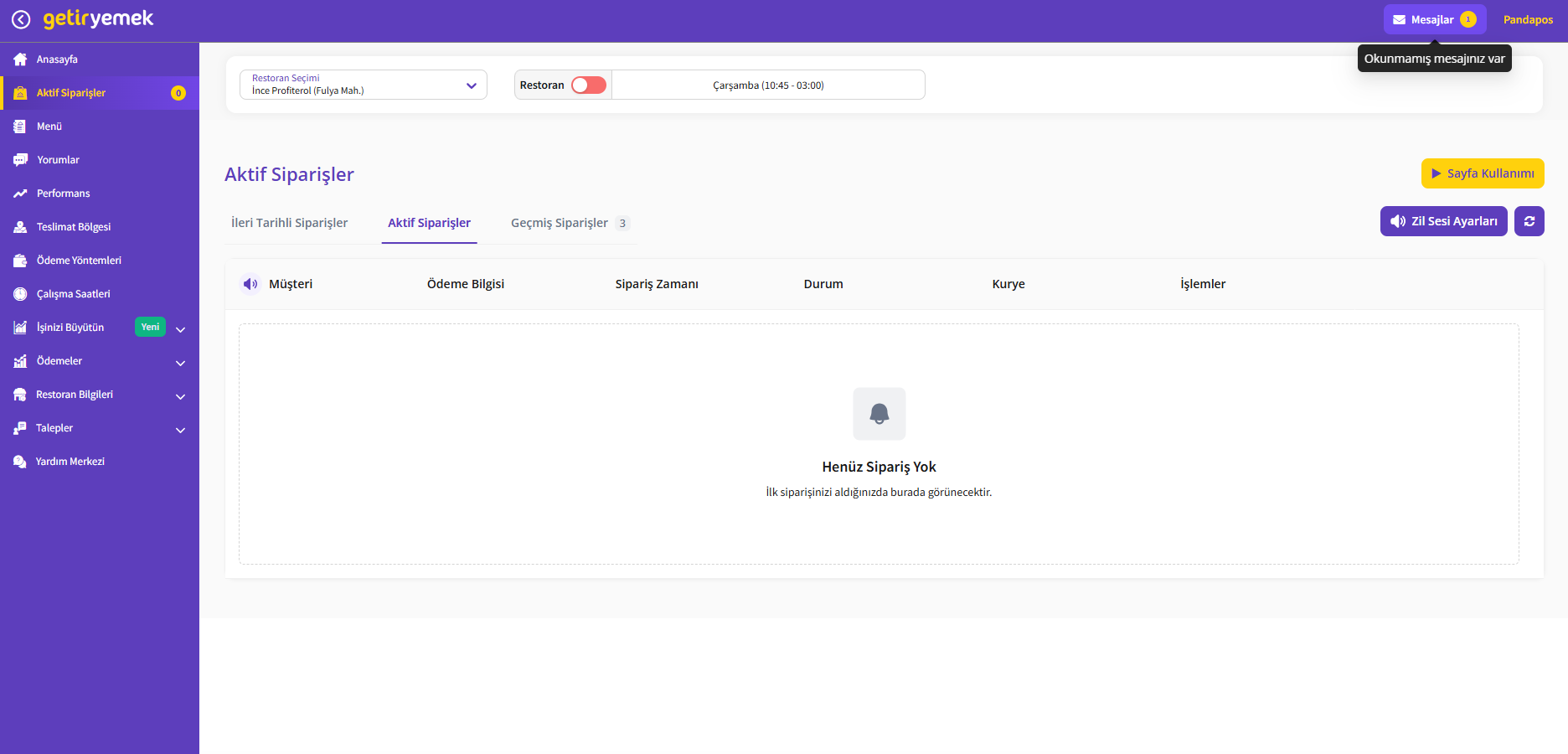Expand the Restoran Bilgileri submenu

[180, 396]
